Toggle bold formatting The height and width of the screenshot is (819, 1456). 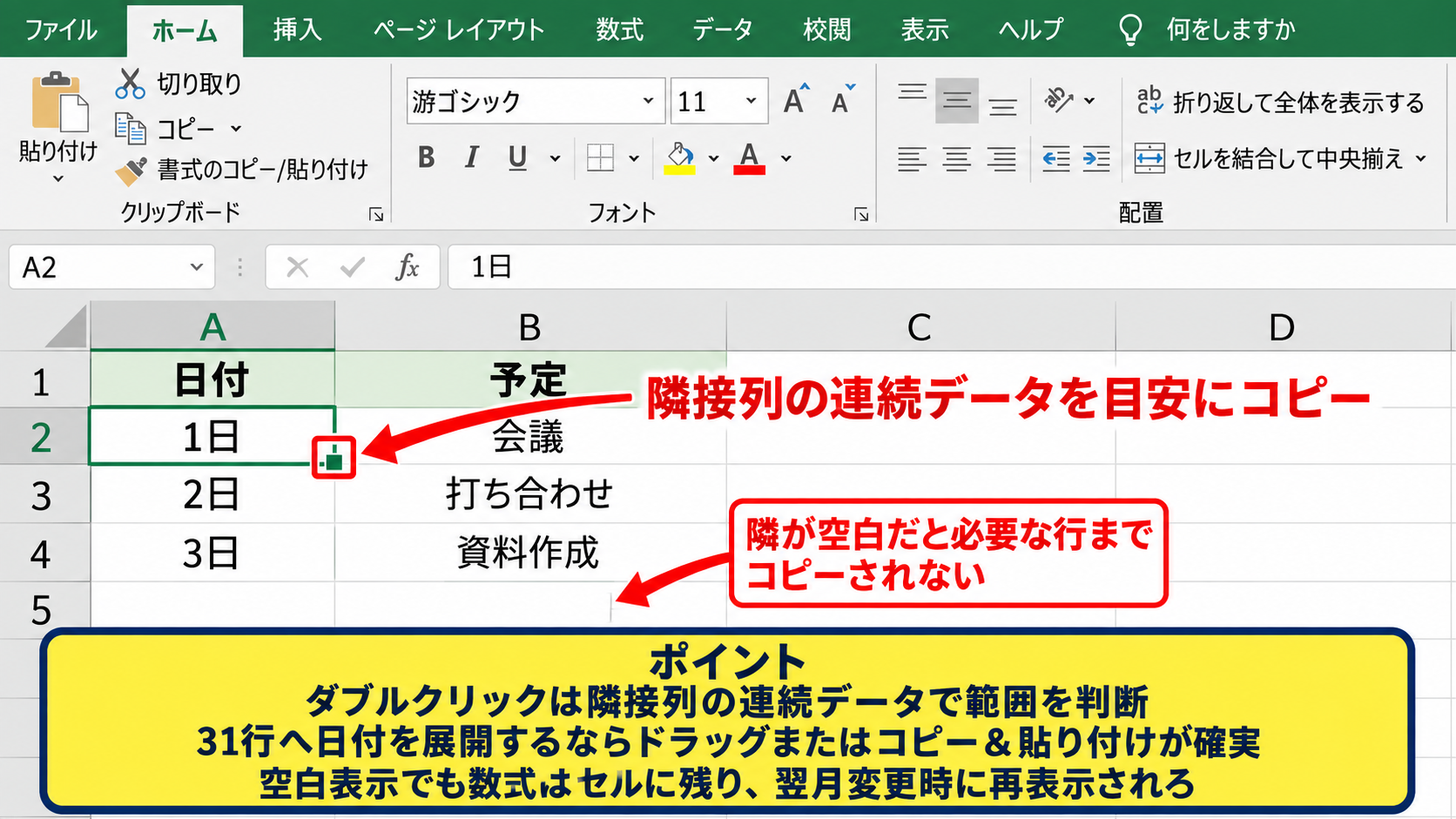click(426, 158)
